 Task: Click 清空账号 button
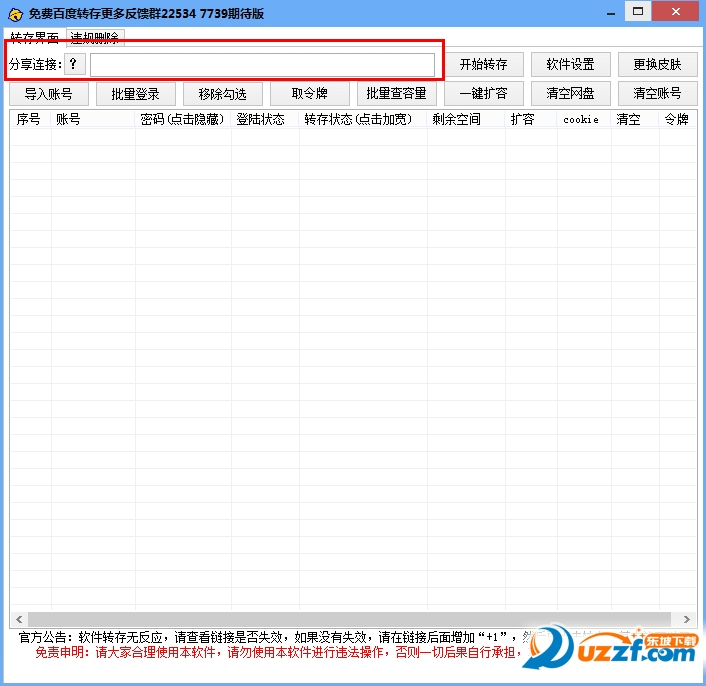657,94
